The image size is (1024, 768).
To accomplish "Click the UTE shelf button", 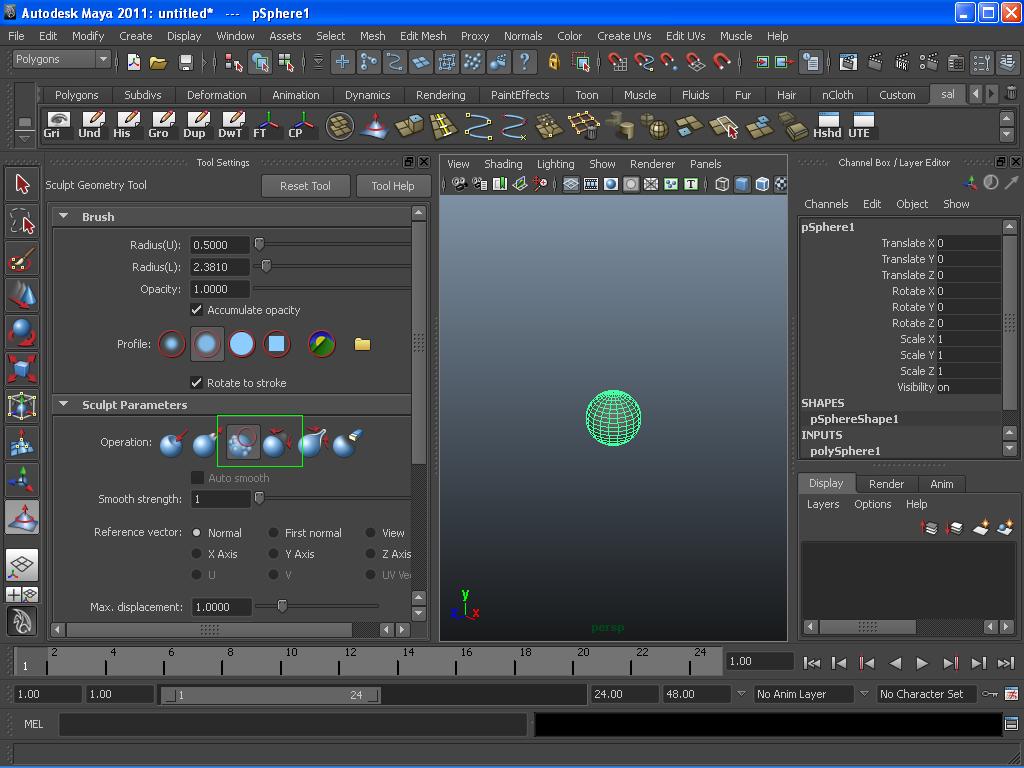I will [x=863, y=125].
